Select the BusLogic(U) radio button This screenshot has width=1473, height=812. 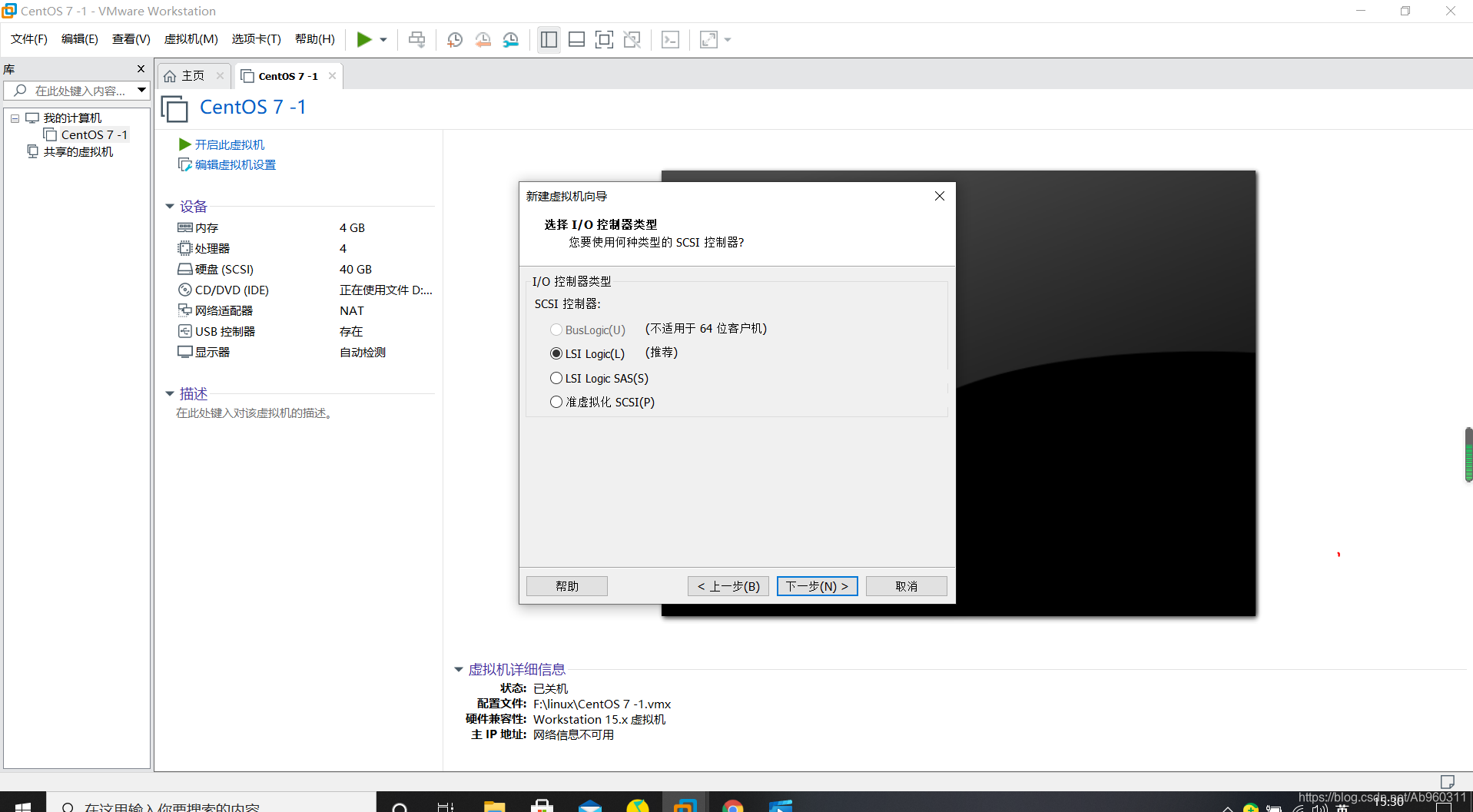point(556,330)
